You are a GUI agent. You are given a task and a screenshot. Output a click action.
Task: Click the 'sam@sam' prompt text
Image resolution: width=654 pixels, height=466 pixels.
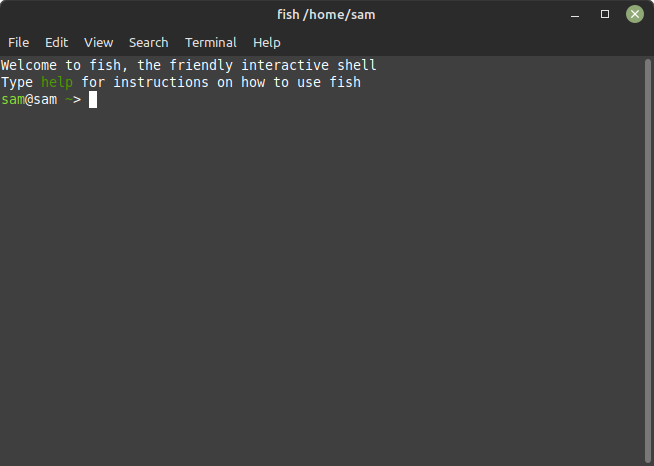(29, 100)
